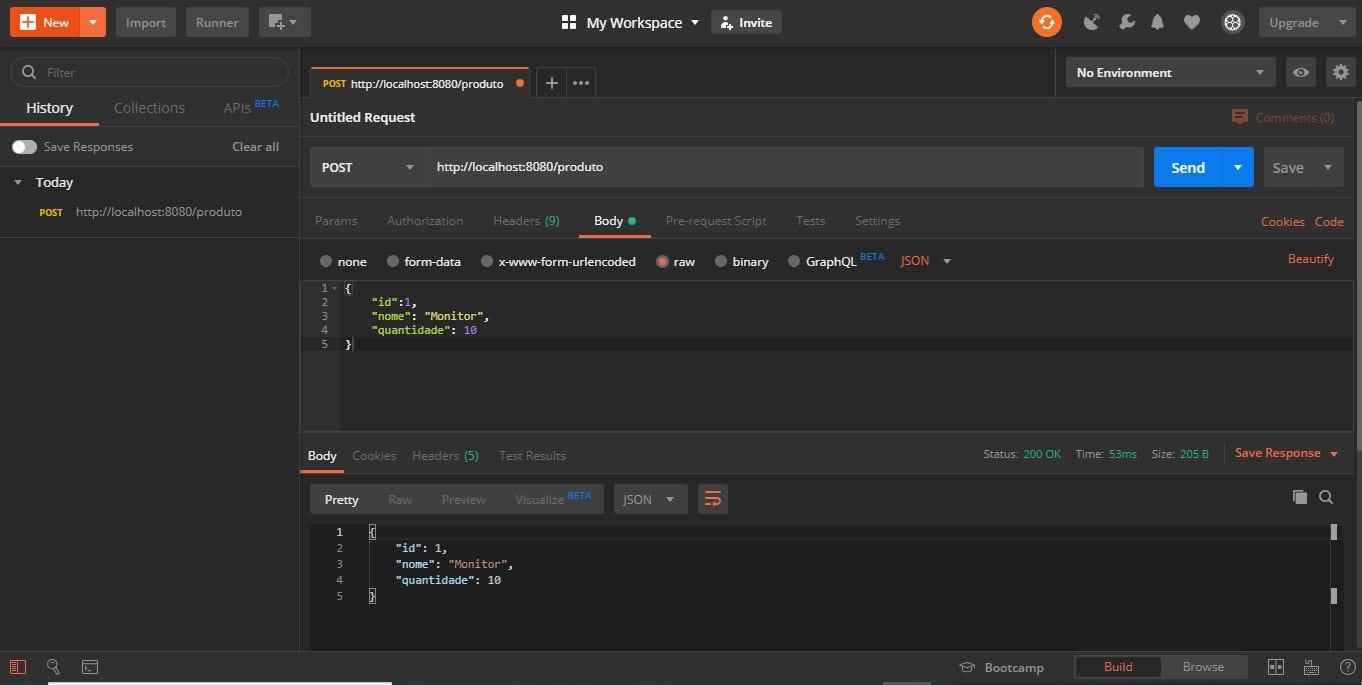Click the New plus button
Image resolution: width=1362 pixels, height=685 pixels.
[45, 22]
